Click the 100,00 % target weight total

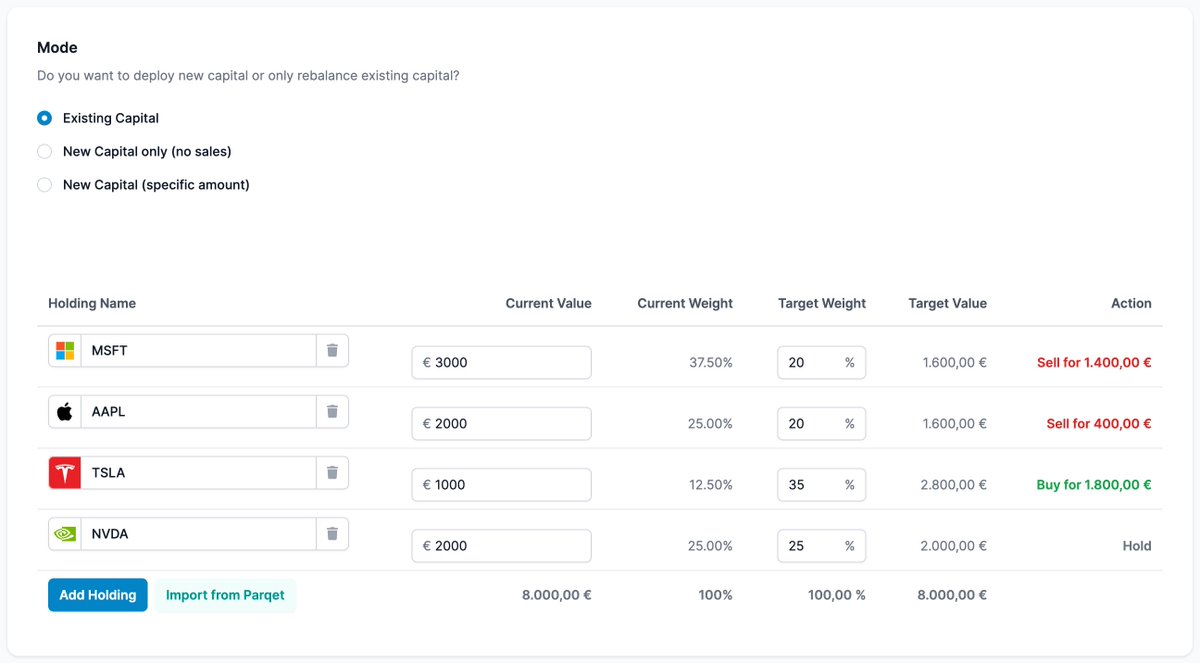837,595
